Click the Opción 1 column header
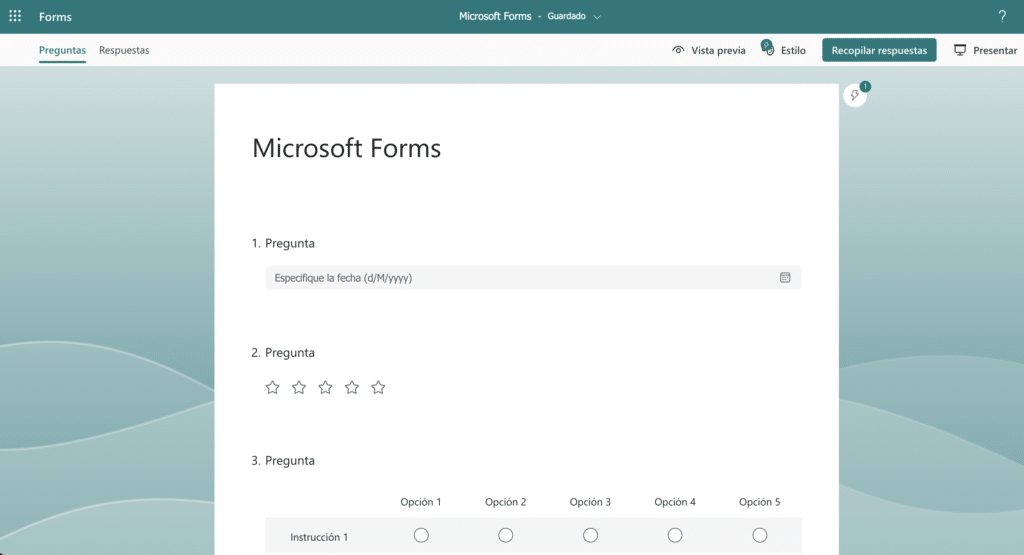 (x=421, y=502)
